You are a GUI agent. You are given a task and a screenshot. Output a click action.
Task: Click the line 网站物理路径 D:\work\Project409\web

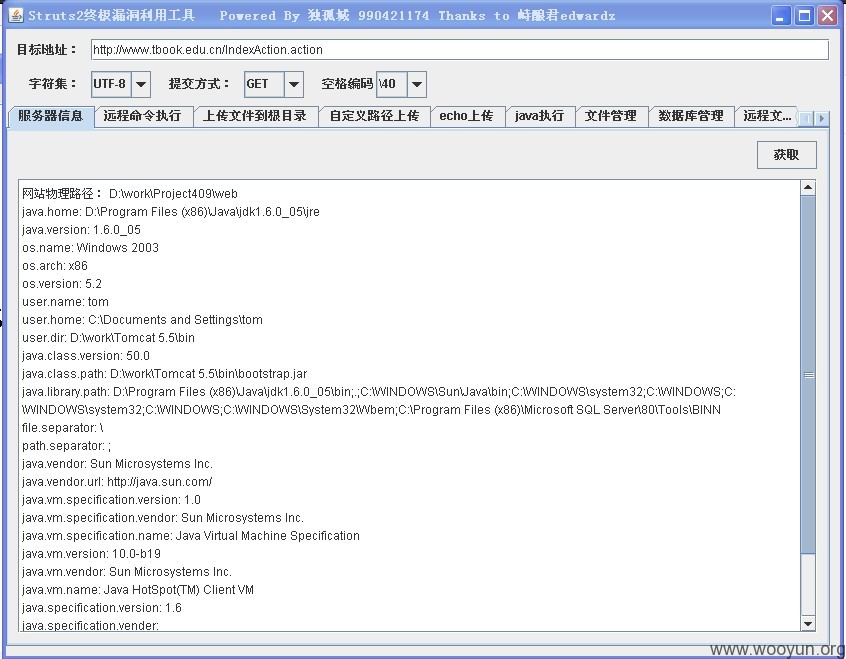(130, 194)
